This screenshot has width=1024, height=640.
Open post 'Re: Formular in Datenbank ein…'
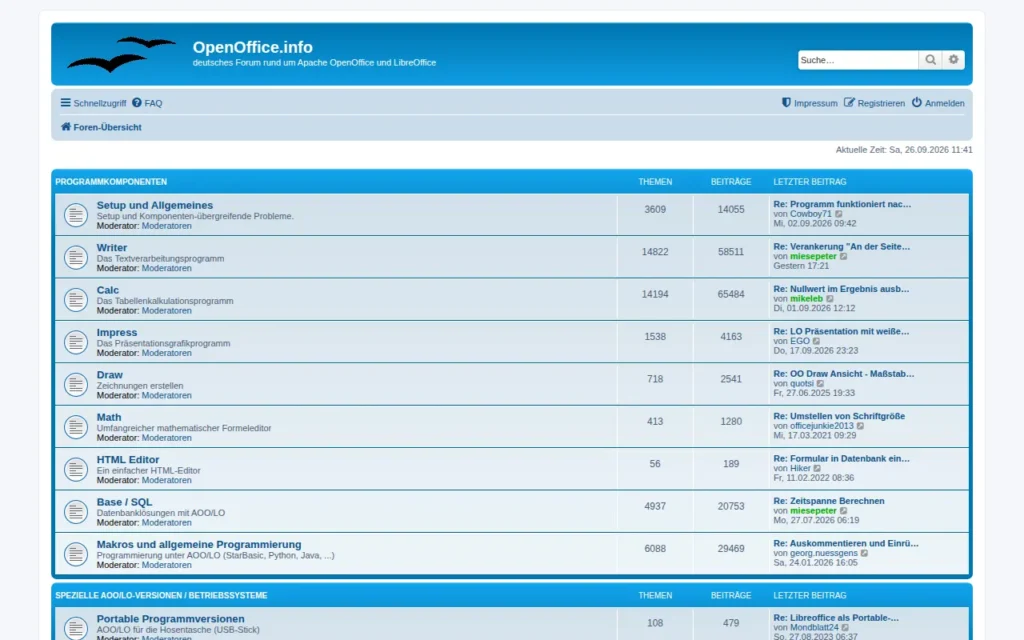(x=841, y=459)
